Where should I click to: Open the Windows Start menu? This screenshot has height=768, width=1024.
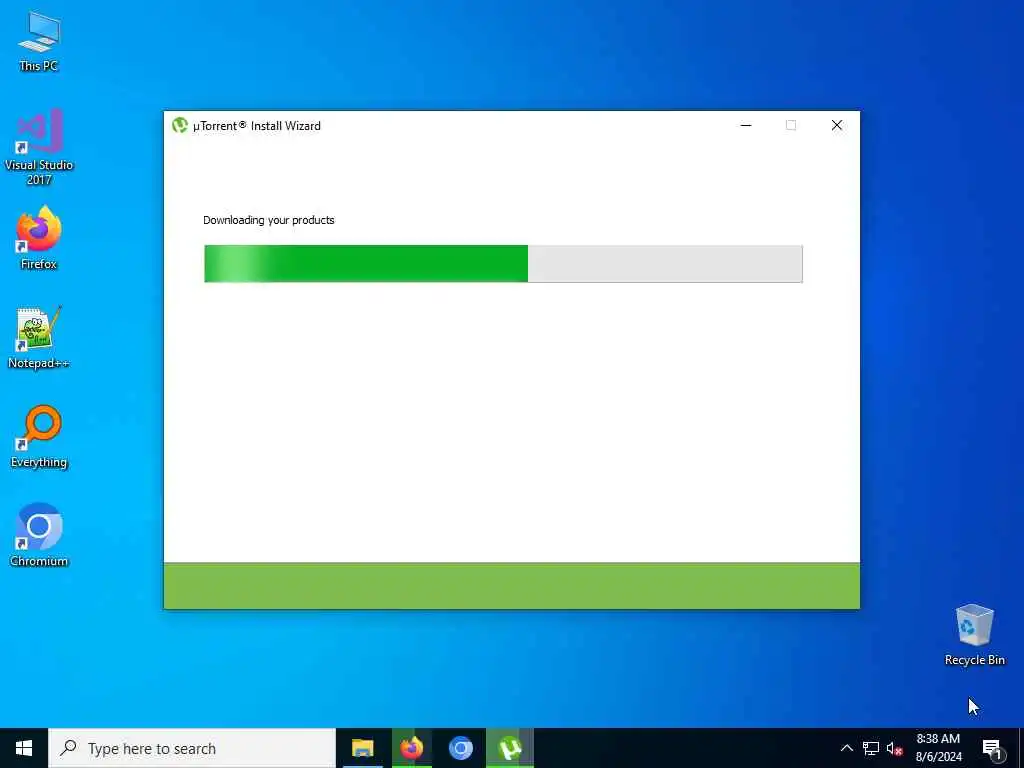[x=24, y=748]
